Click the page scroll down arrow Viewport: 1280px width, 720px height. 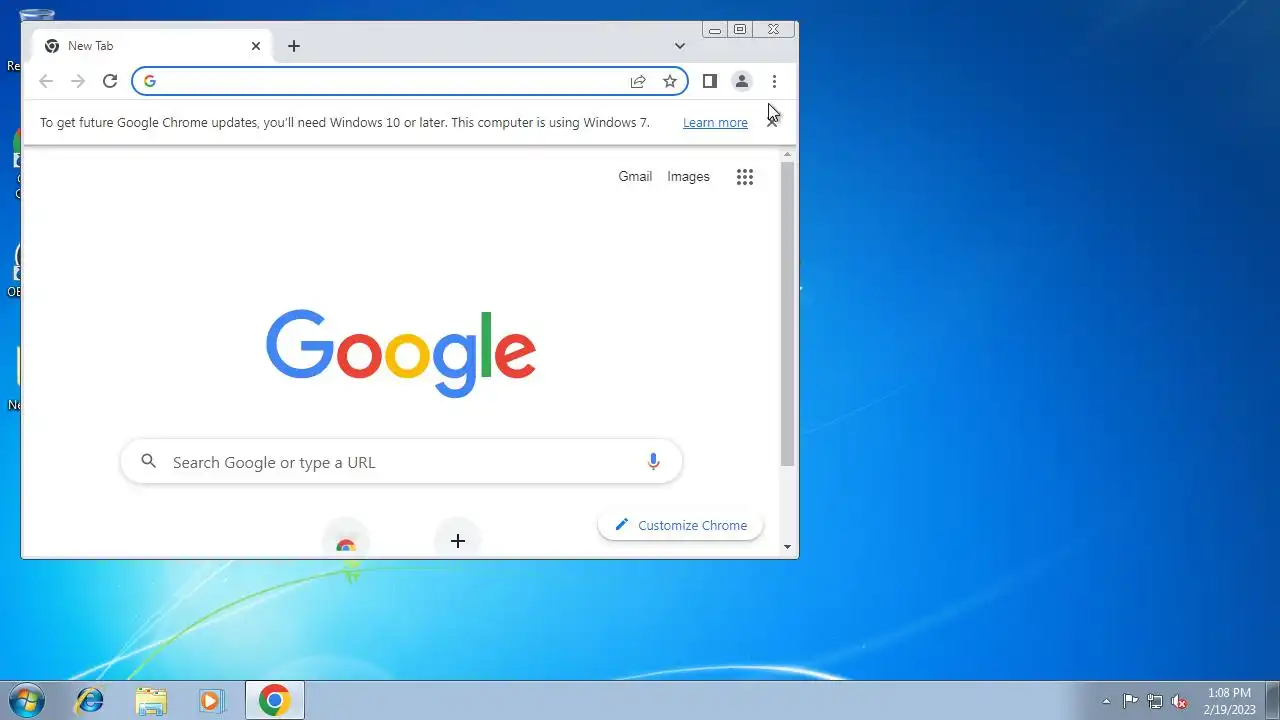(x=788, y=547)
